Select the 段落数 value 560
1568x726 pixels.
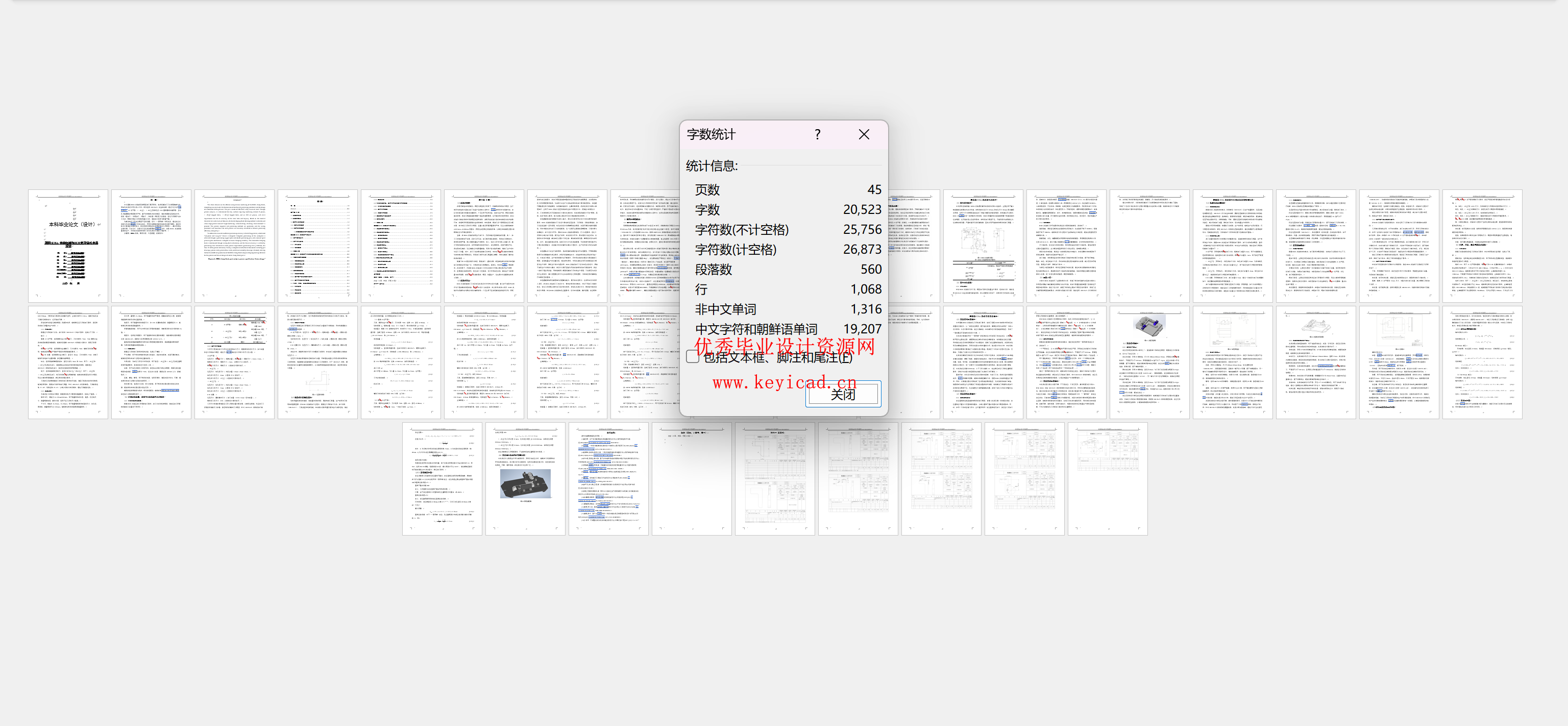870,269
